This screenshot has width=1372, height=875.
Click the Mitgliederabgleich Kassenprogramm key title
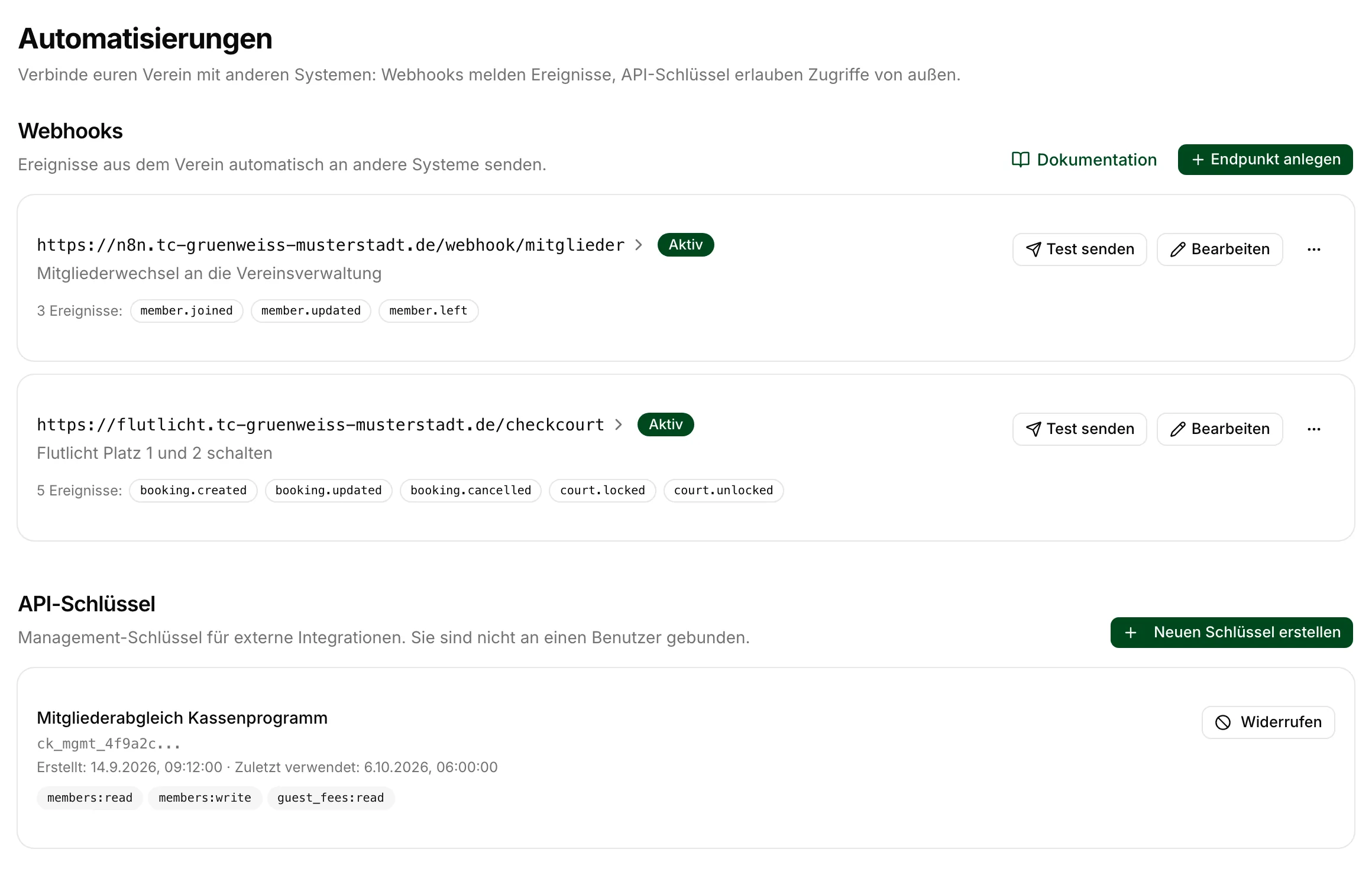pyautogui.click(x=182, y=718)
